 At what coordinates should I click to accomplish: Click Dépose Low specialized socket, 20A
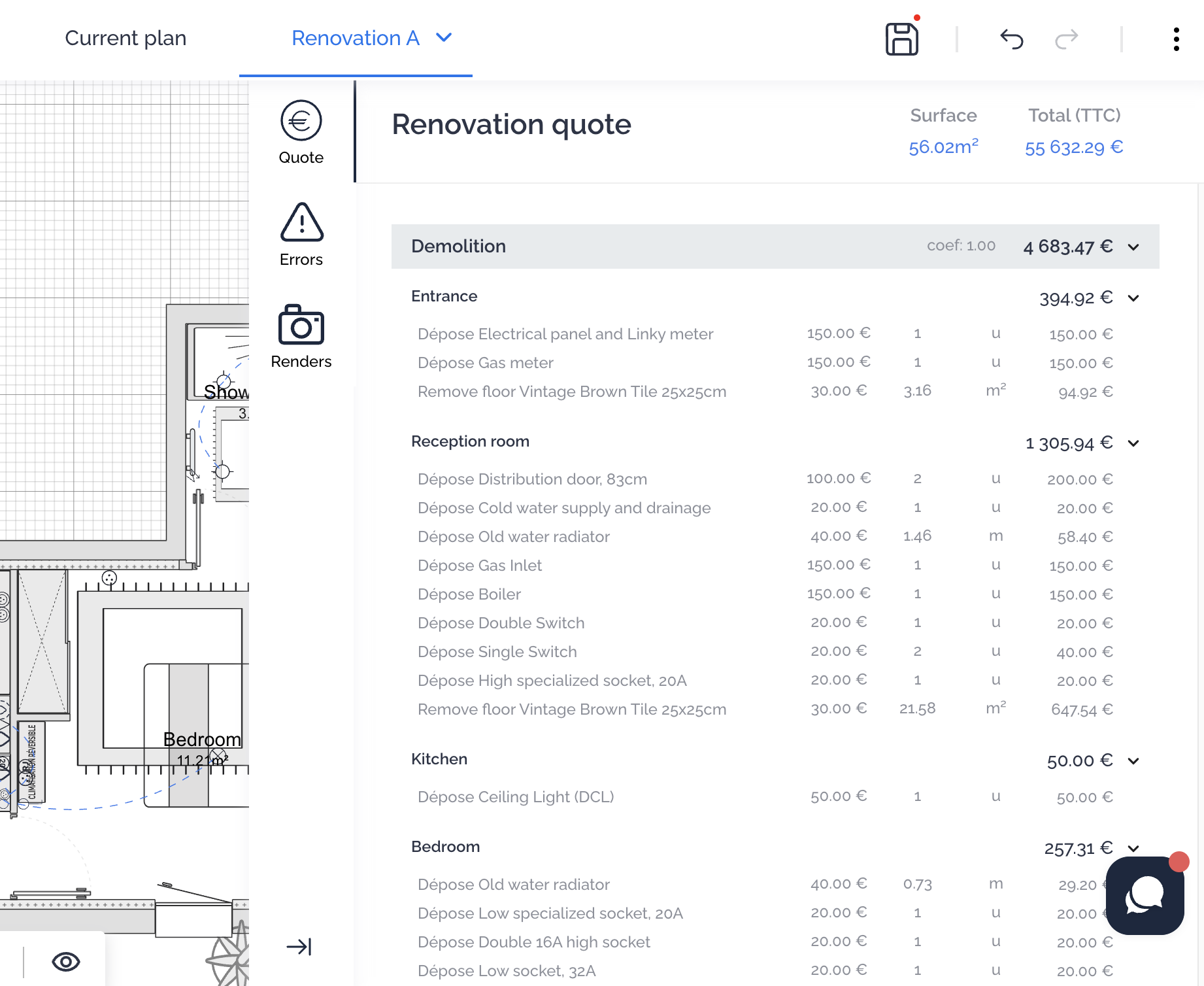765,913
